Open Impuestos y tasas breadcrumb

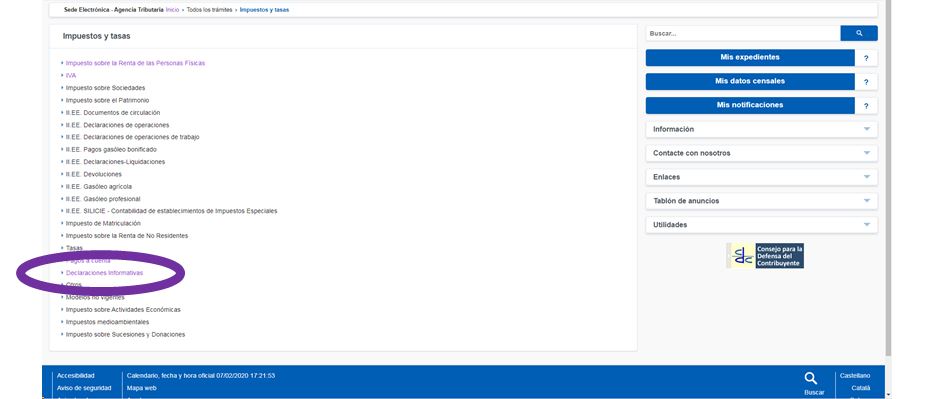(x=264, y=10)
